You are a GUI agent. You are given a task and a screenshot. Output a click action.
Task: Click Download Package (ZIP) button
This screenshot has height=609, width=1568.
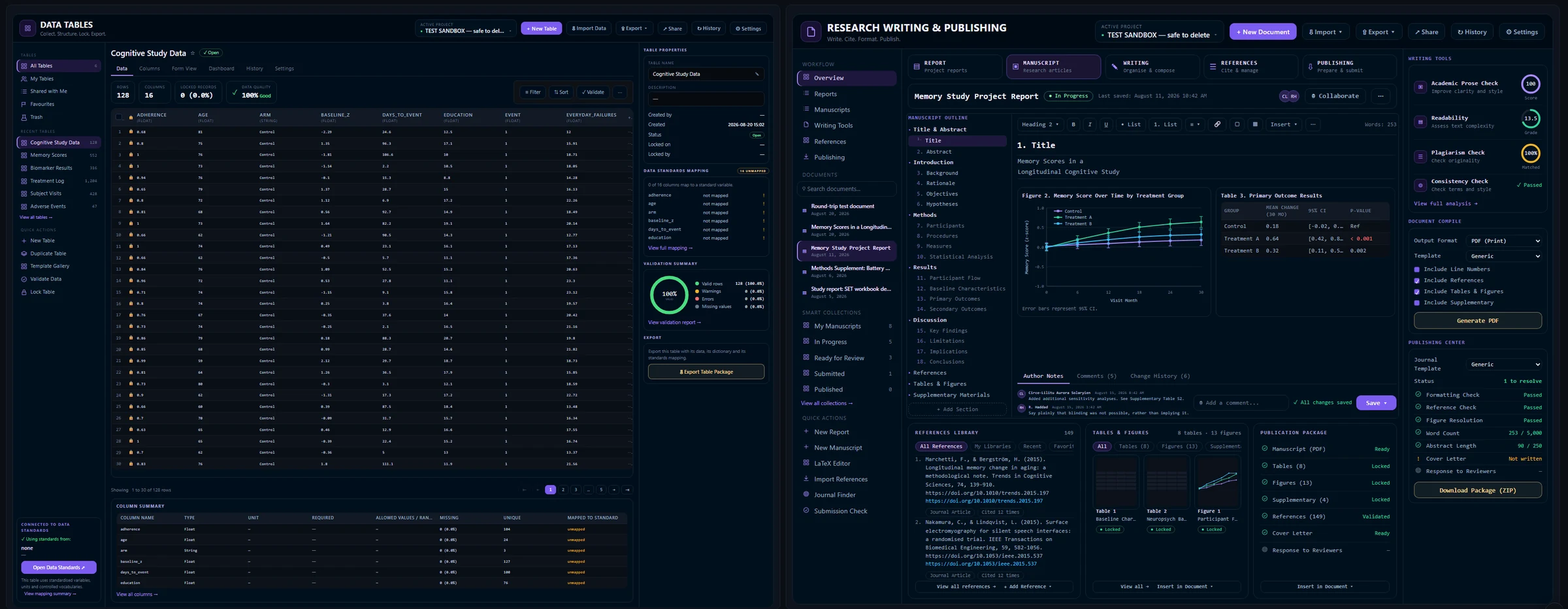1477,490
